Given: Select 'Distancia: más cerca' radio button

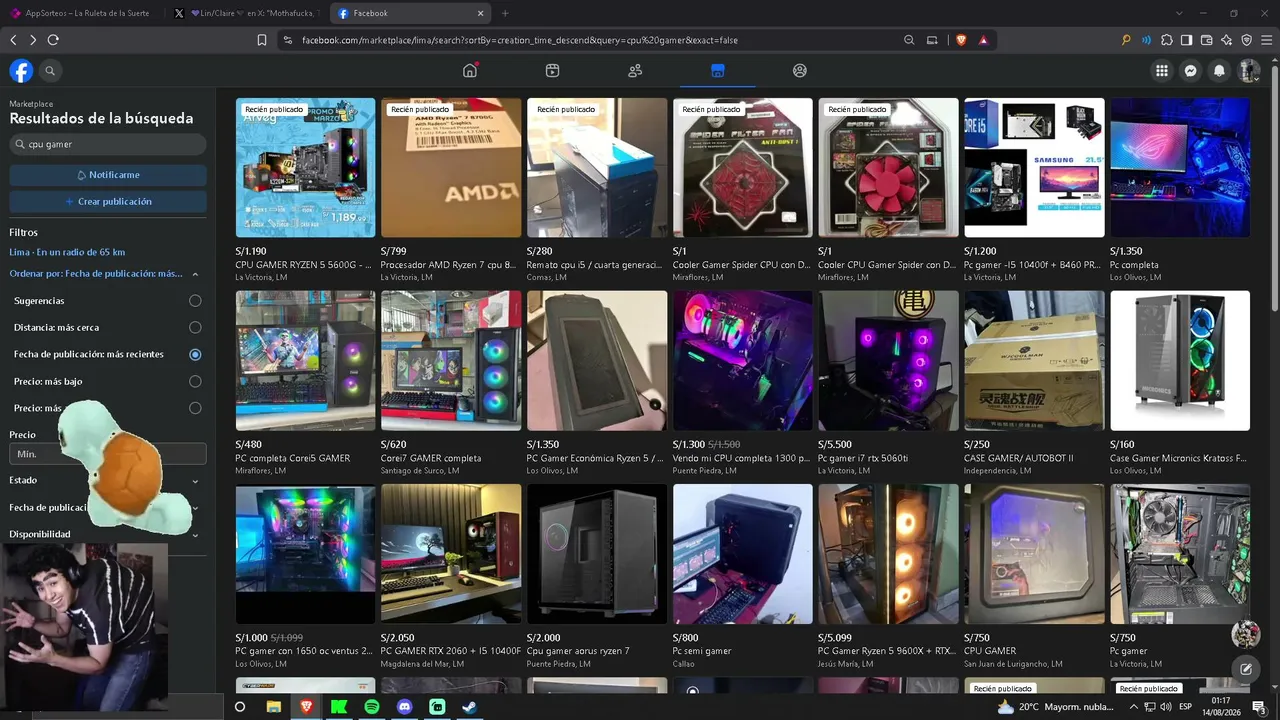Looking at the screenshot, I should [195, 327].
